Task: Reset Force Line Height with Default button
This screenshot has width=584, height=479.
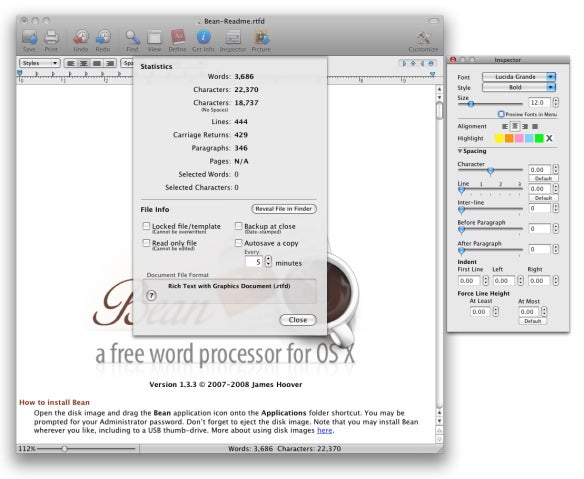Action: [533, 321]
